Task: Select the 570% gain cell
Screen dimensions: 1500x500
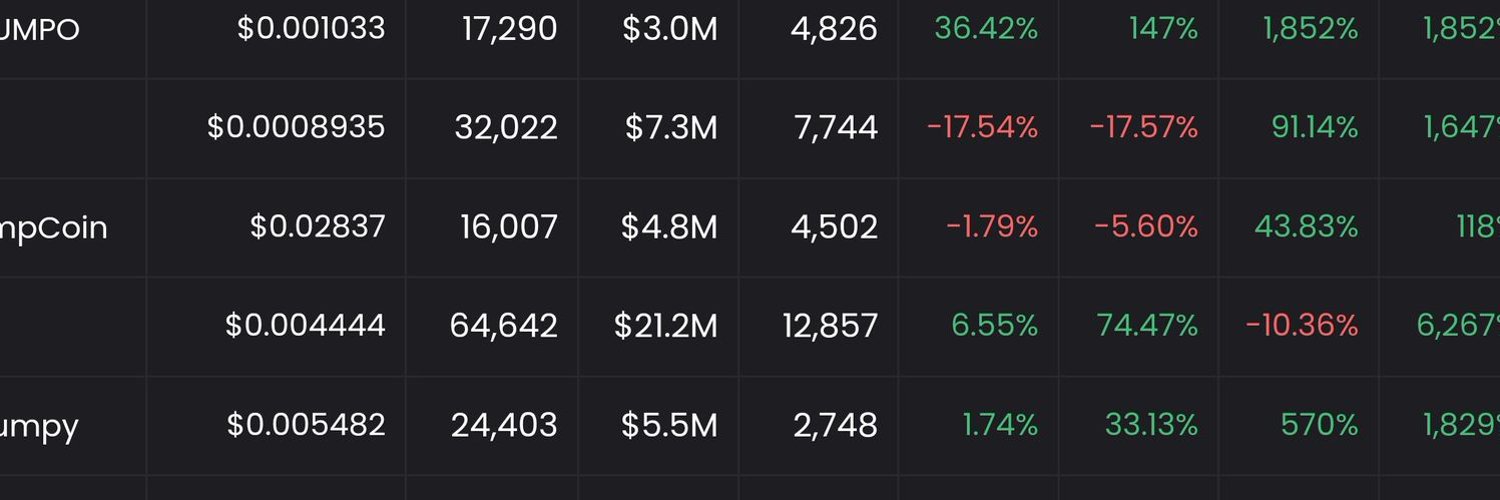Action: tap(1319, 426)
